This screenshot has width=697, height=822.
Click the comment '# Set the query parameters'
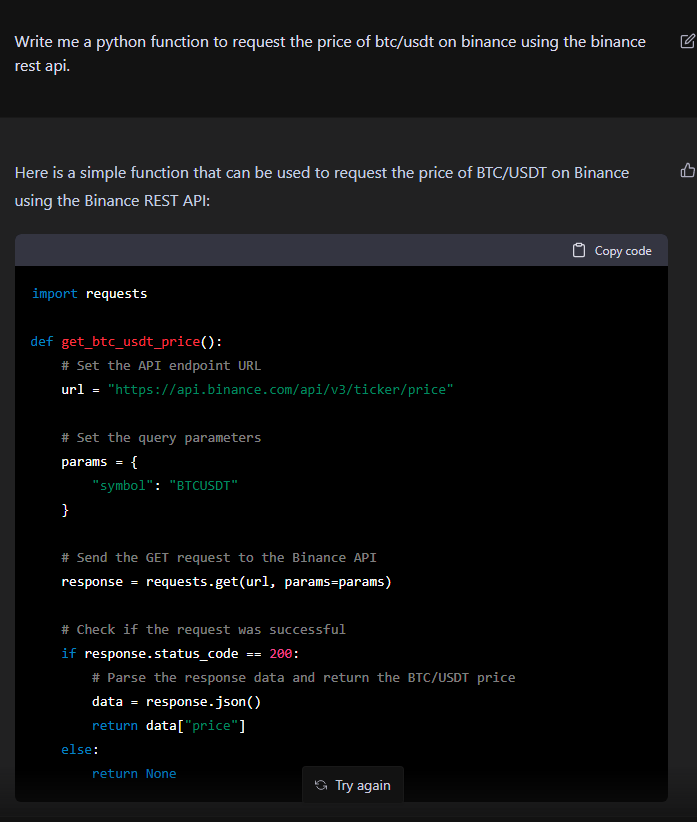(161, 438)
